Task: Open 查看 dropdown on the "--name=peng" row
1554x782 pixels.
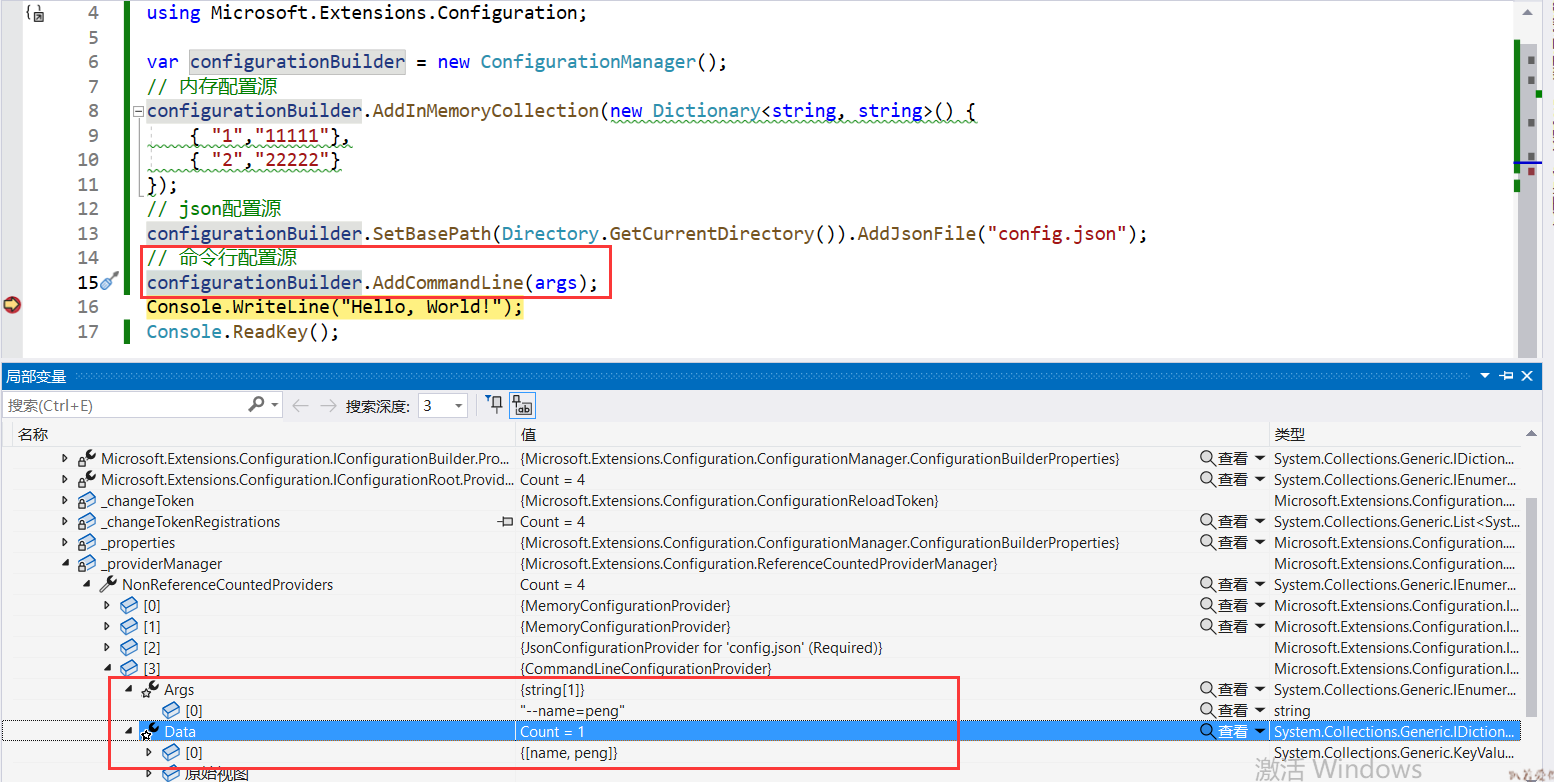Action: click(x=1260, y=711)
